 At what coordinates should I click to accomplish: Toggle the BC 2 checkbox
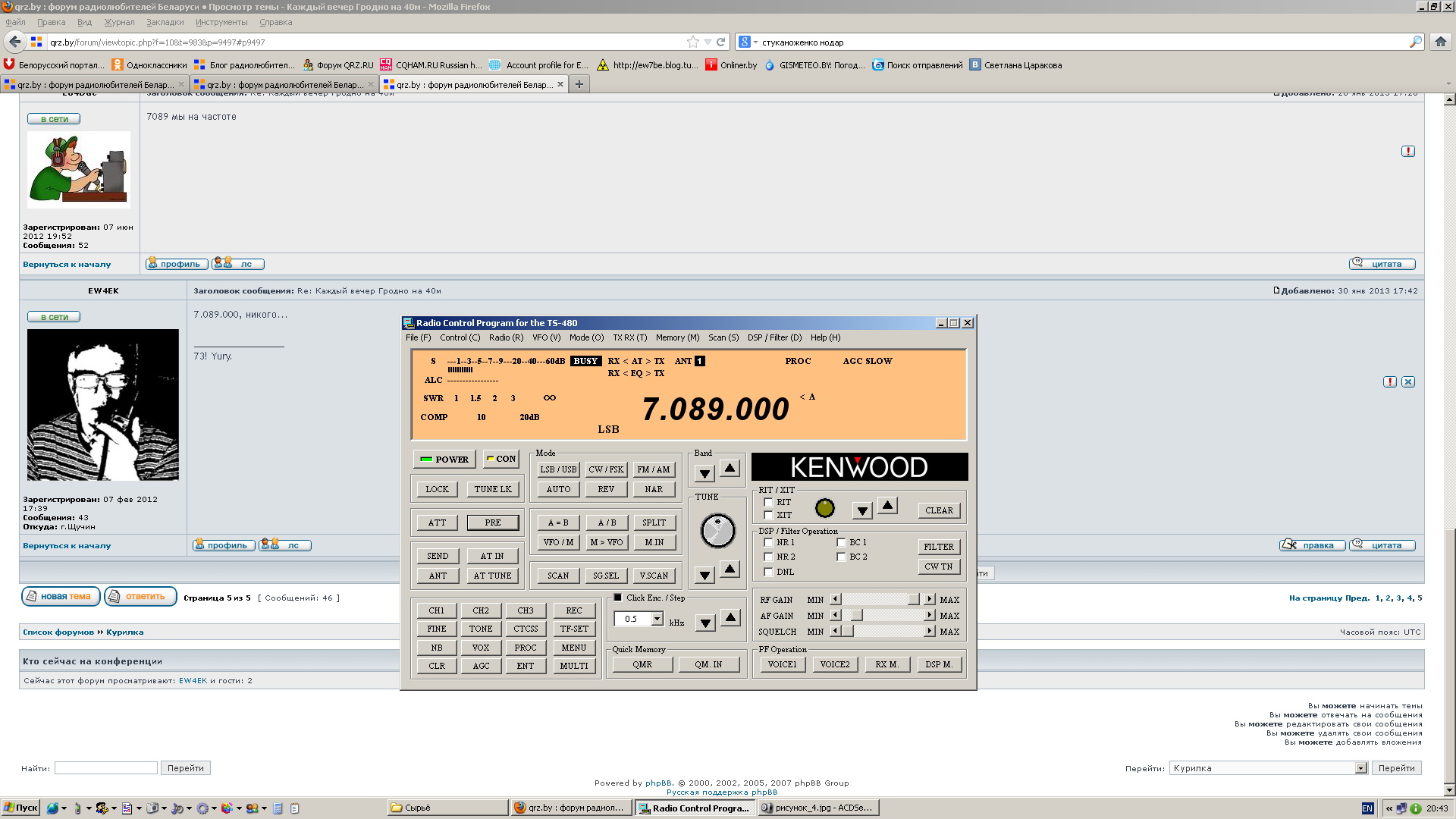[841, 557]
